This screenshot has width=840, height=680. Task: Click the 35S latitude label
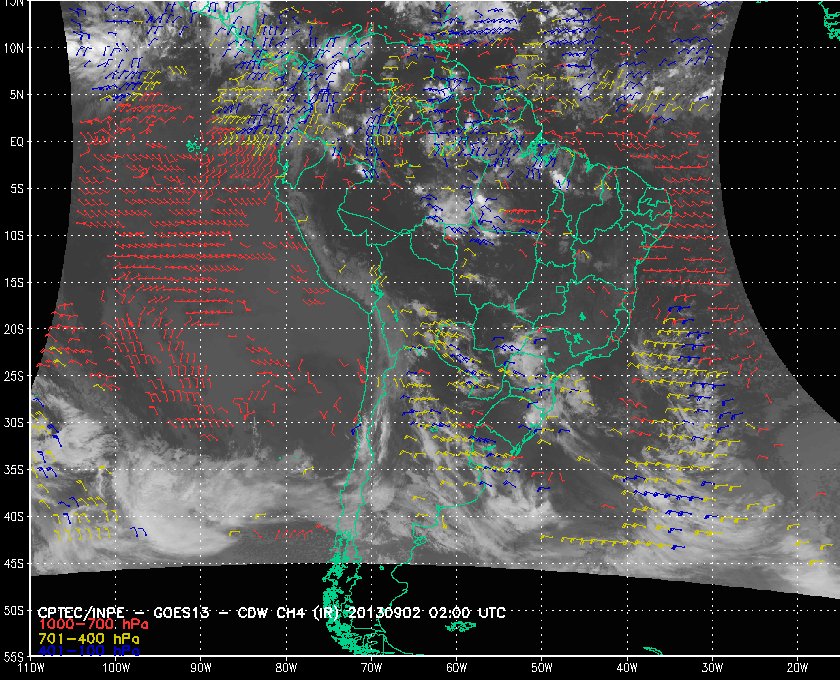tap(14, 470)
